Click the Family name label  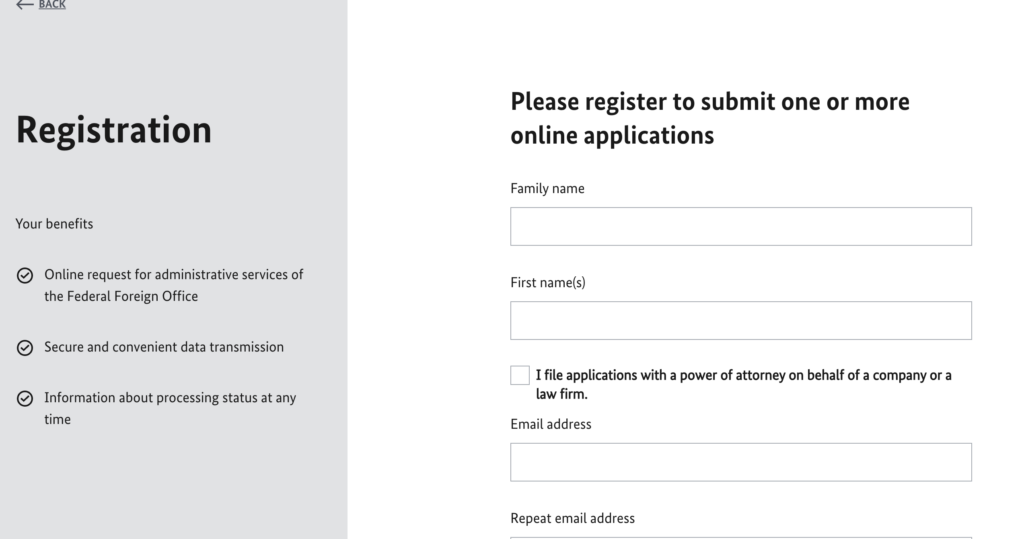click(547, 189)
